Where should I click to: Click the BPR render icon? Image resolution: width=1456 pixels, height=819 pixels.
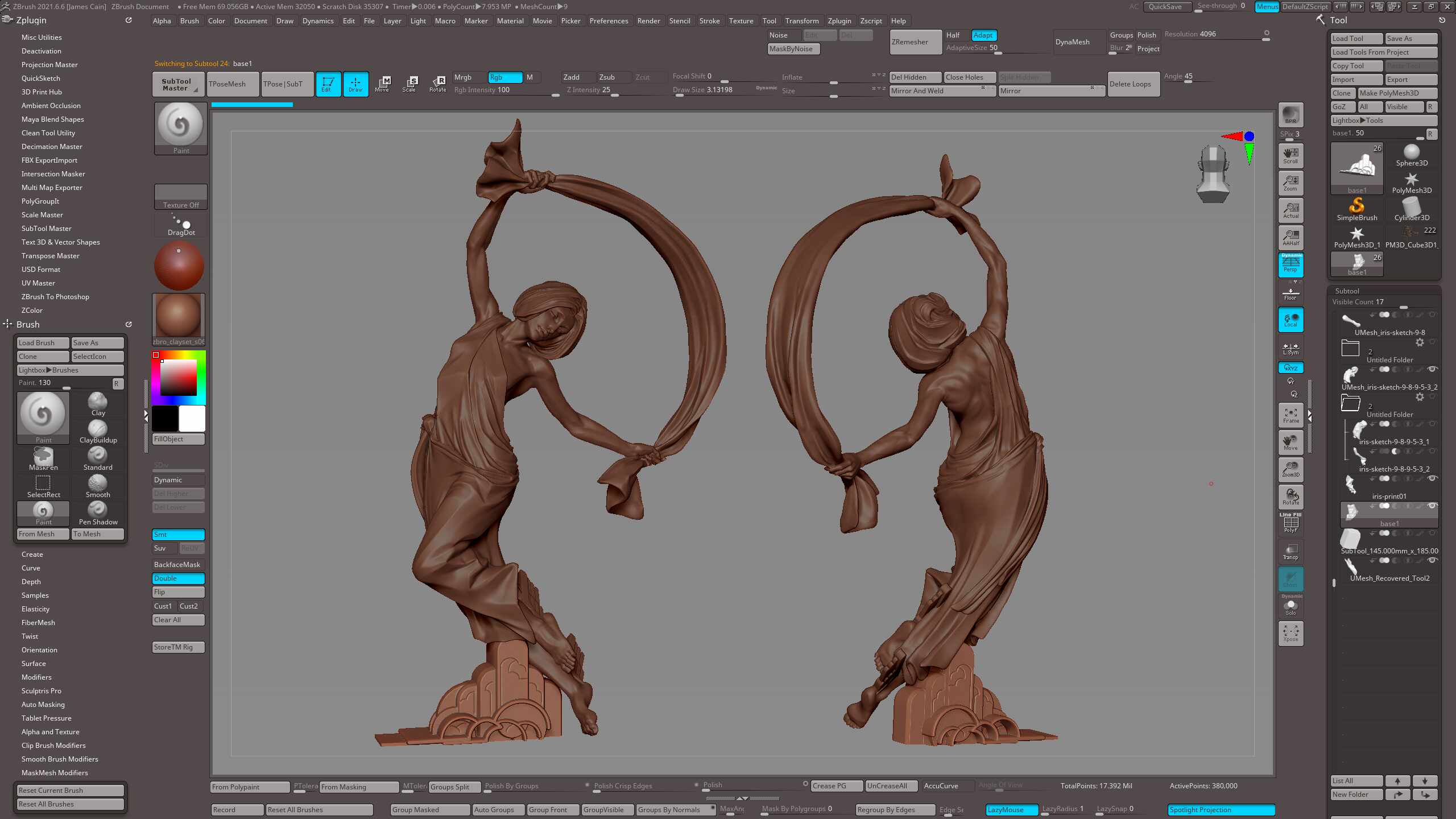[x=1290, y=114]
